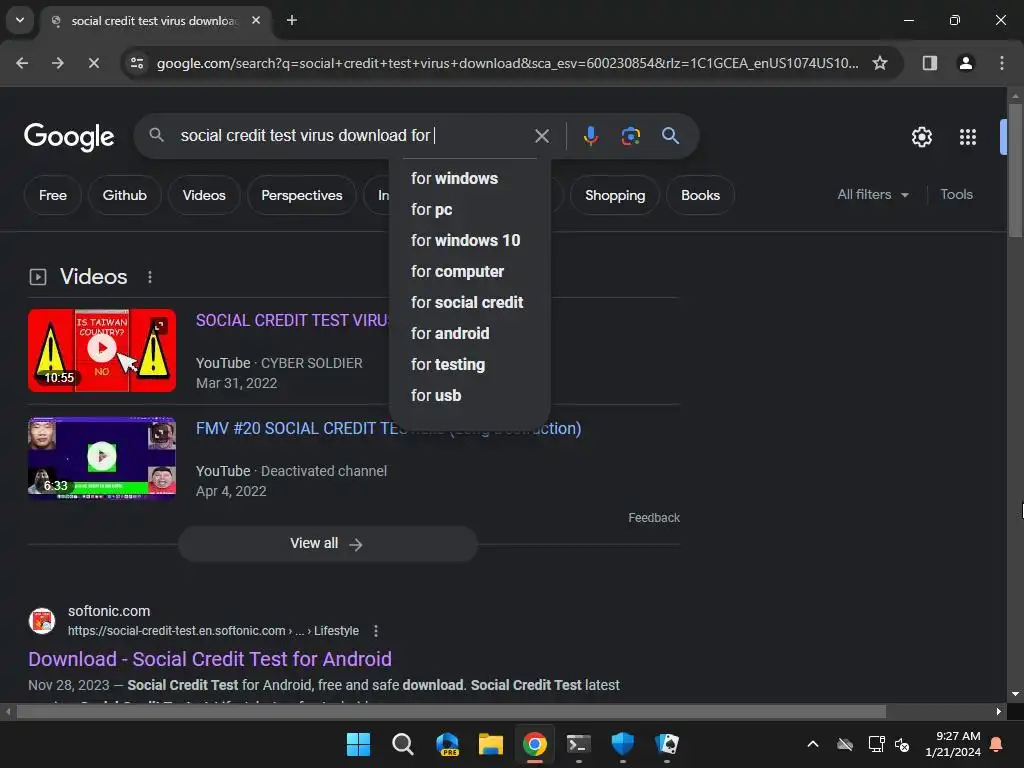
Task: Play the Is Taiwan Country video thumbnail
Action: (102, 350)
